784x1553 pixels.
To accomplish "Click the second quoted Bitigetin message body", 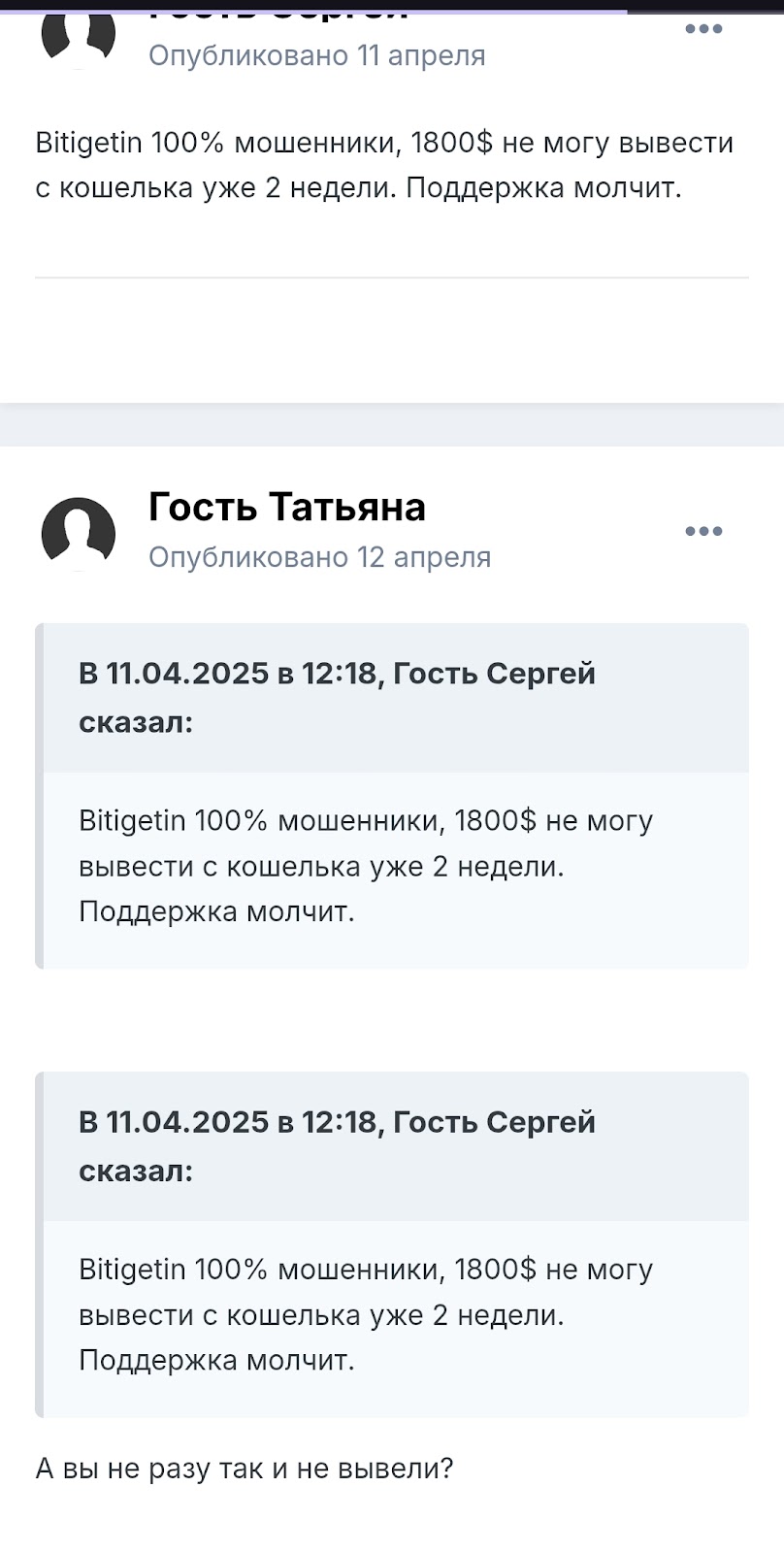I will click(x=366, y=1314).
